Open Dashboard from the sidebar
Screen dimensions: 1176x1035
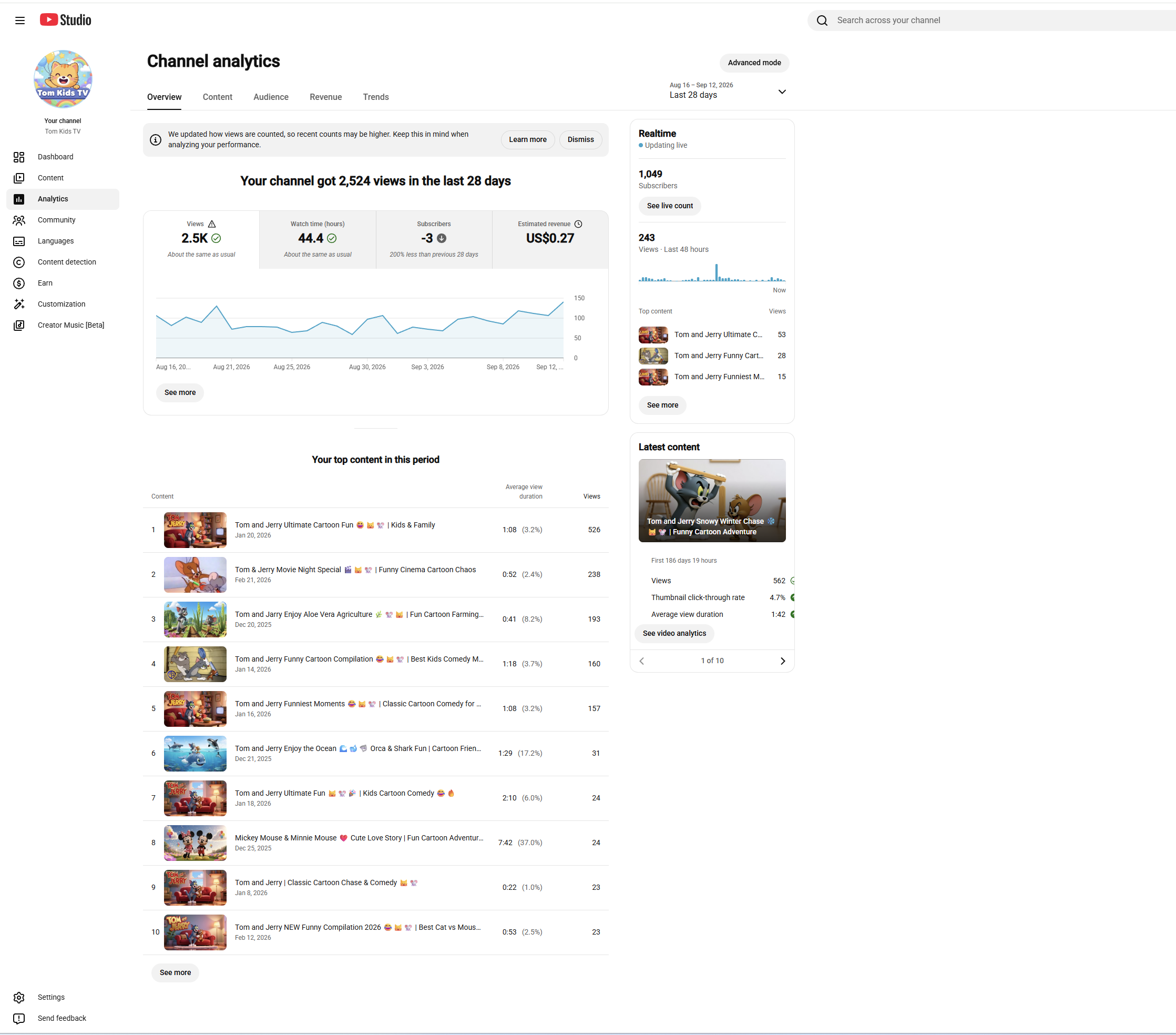(x=63, y=157)
